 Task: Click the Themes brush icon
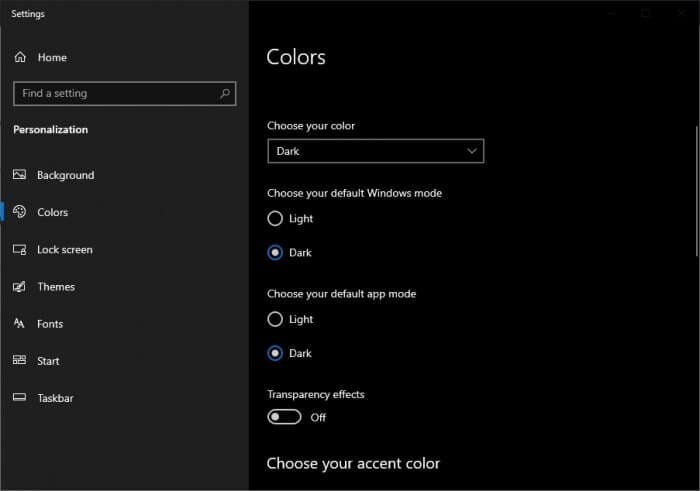click(x=19, y=286)
